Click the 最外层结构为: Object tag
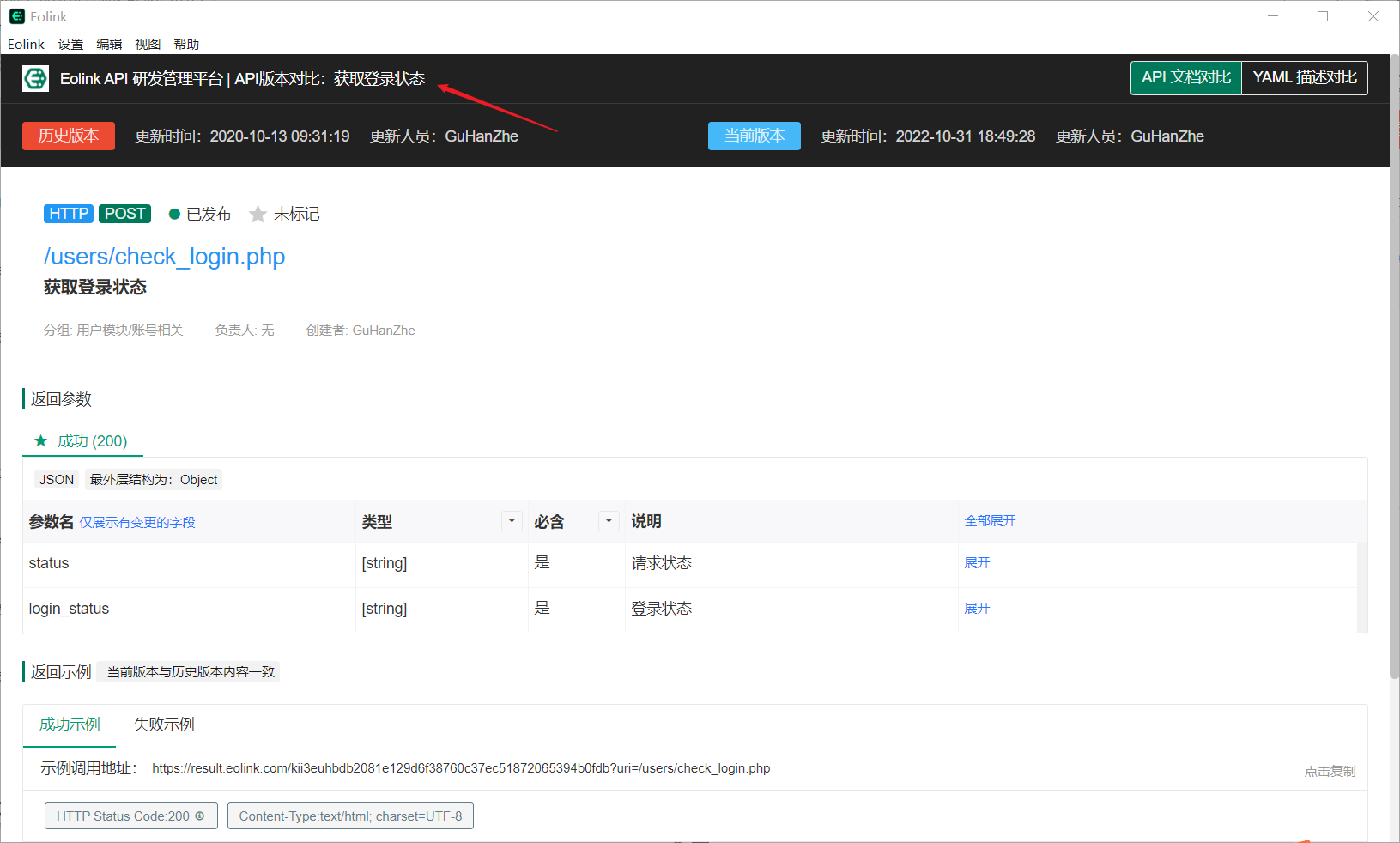The height and width of the screenshot is (843, 1400). point(154,480)
